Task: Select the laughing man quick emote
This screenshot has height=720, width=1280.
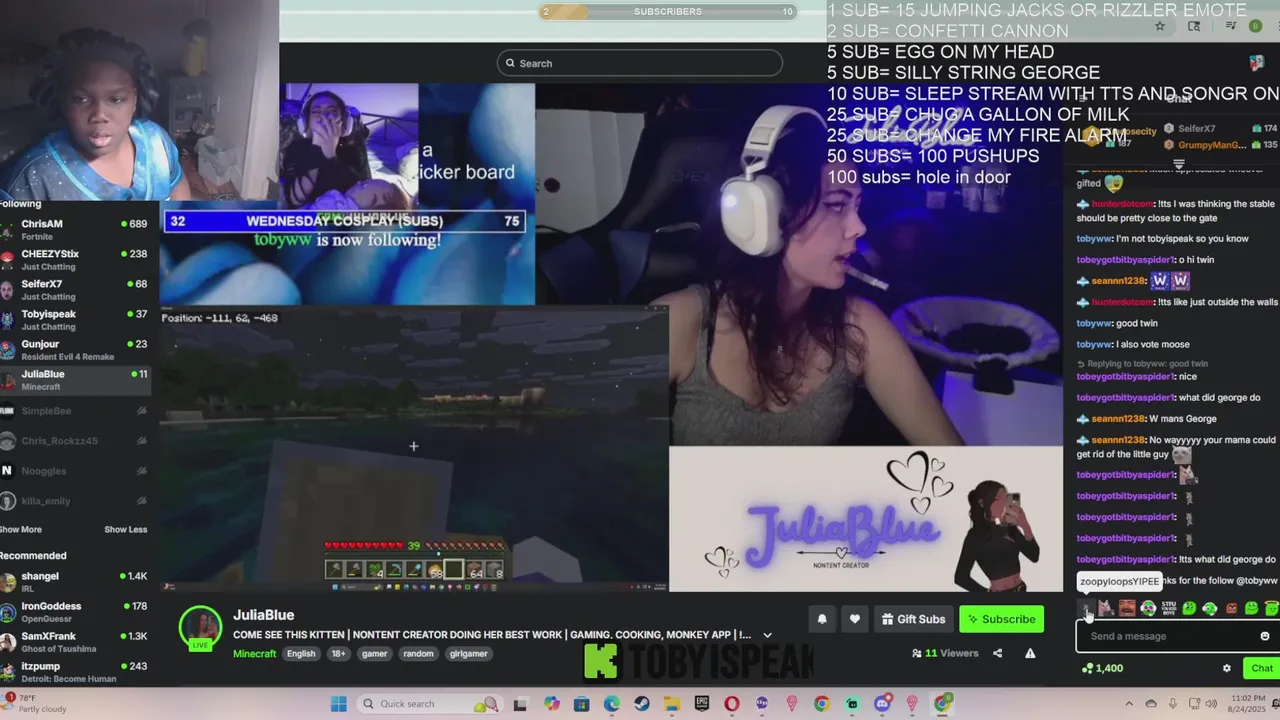Action: point(1127,608)
